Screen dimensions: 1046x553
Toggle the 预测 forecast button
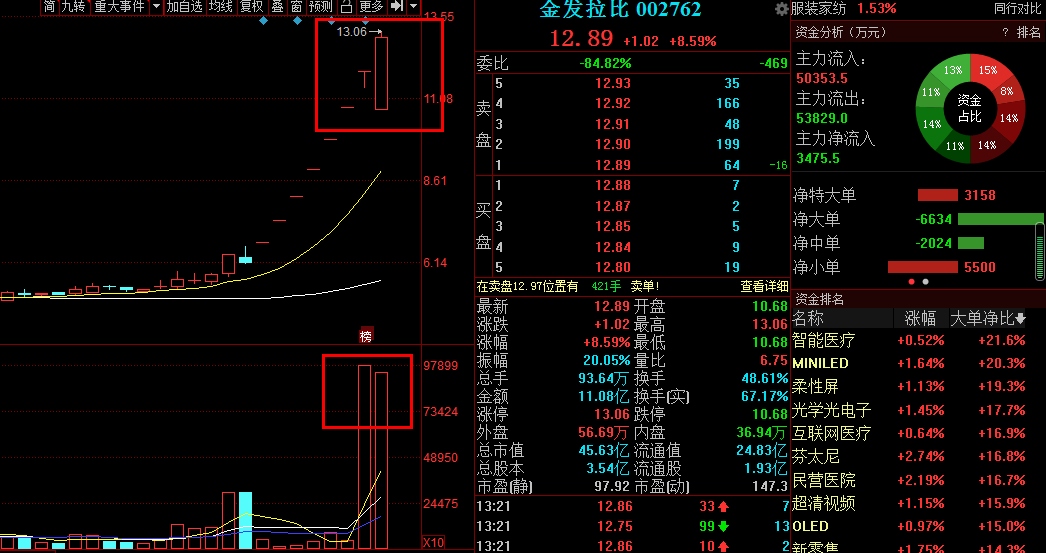click(322, 7)
